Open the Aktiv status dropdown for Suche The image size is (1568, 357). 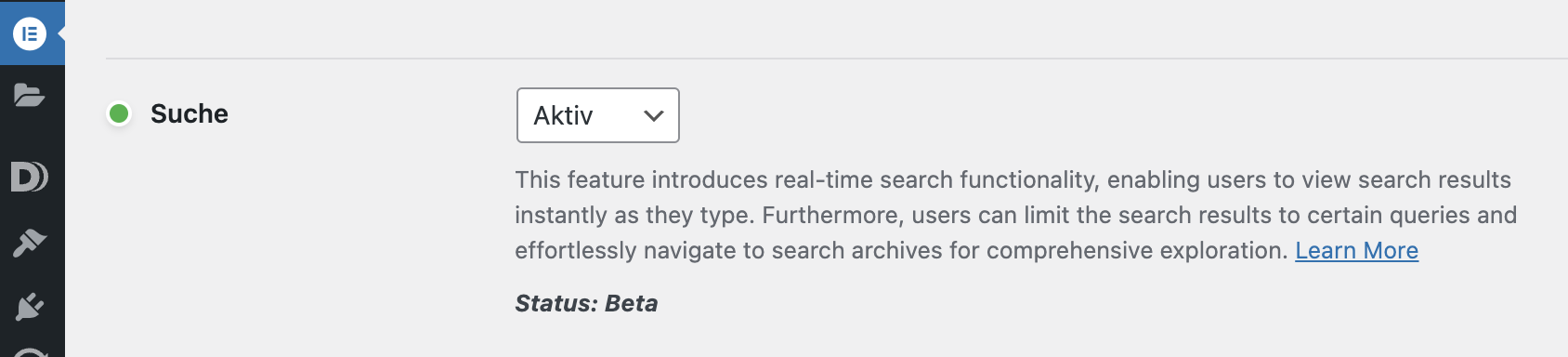[x=597, y=115]
